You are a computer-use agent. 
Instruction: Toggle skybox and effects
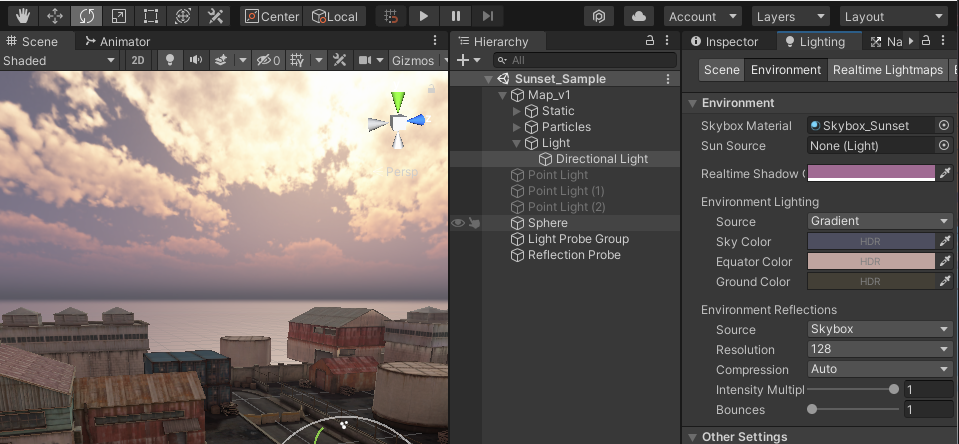pyautogui.click(x=221, y=61)
